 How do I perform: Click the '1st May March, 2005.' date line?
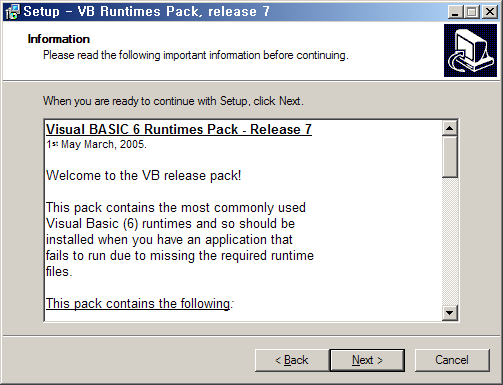point(96,144)
